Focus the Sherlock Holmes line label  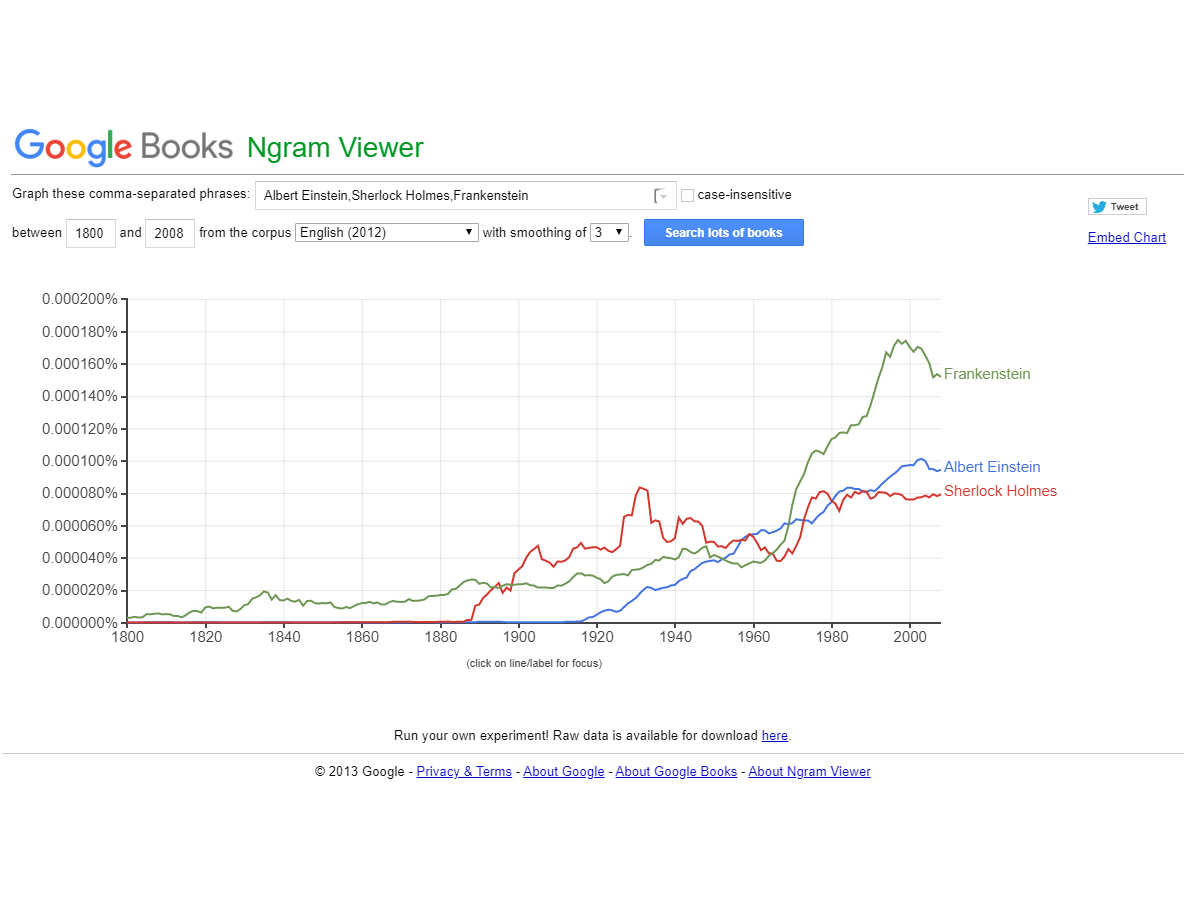tap(999, 491)
